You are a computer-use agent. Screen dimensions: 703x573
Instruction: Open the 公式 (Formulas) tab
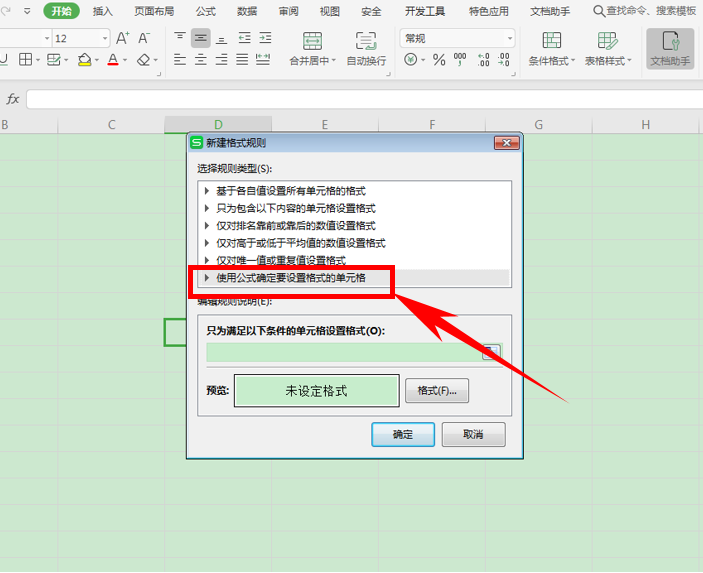point(205,11)
